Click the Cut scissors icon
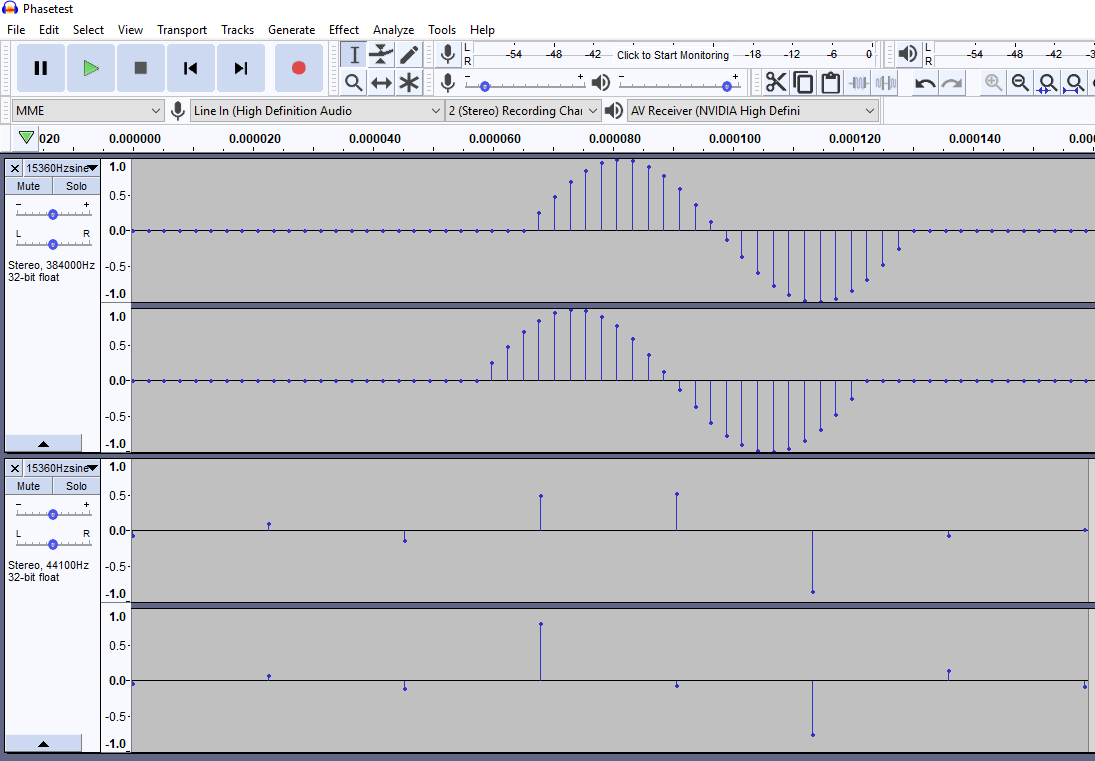This screenshot has height=761, width=1095. (776, 83)
